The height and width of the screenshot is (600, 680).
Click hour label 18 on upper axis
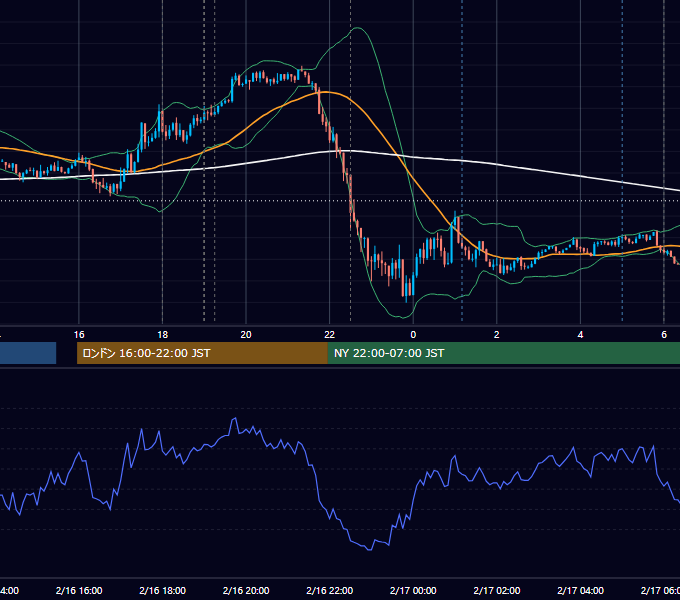(x=163, y=335)
